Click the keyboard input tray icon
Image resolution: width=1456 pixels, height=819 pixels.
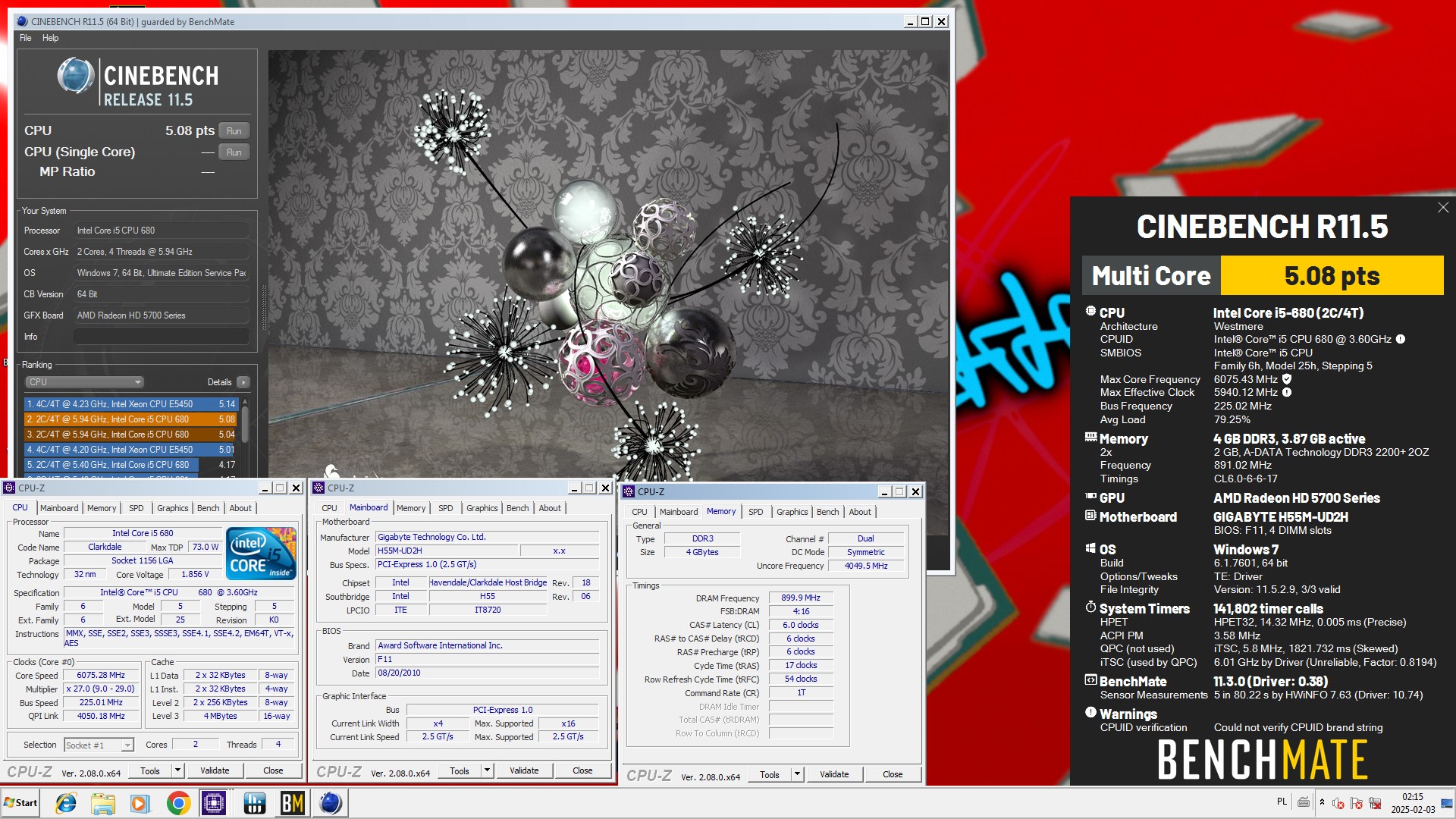click(1304, 802)
